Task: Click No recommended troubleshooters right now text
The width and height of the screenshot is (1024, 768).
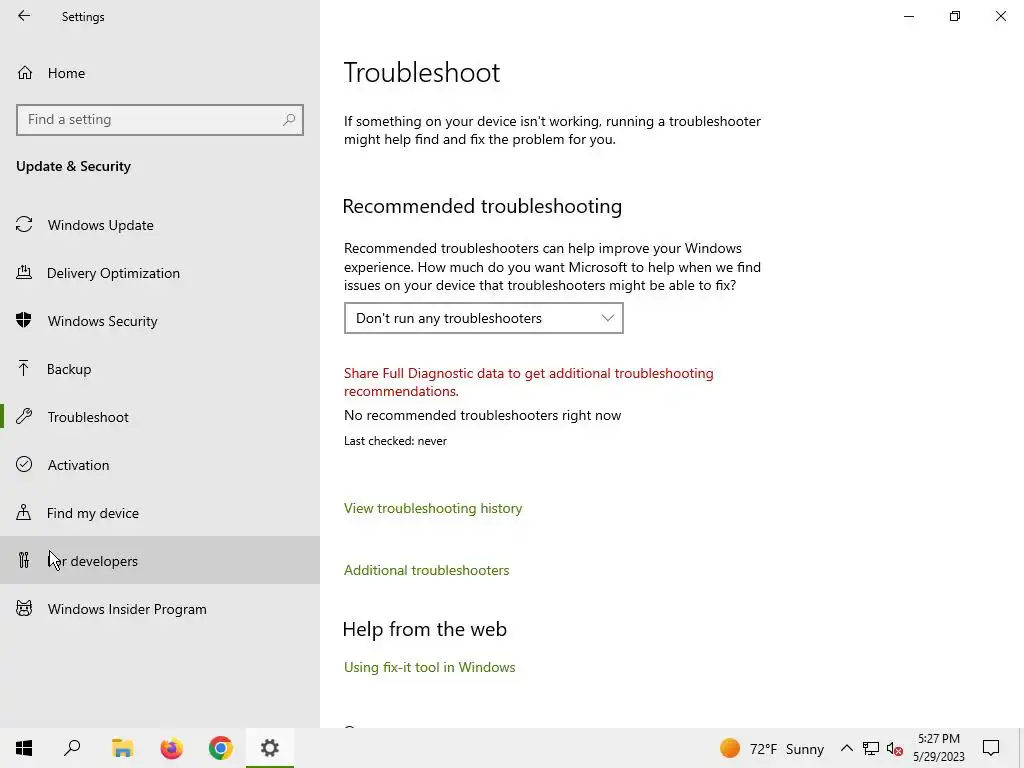Action: pyautogui.click(x=483, y=415)
